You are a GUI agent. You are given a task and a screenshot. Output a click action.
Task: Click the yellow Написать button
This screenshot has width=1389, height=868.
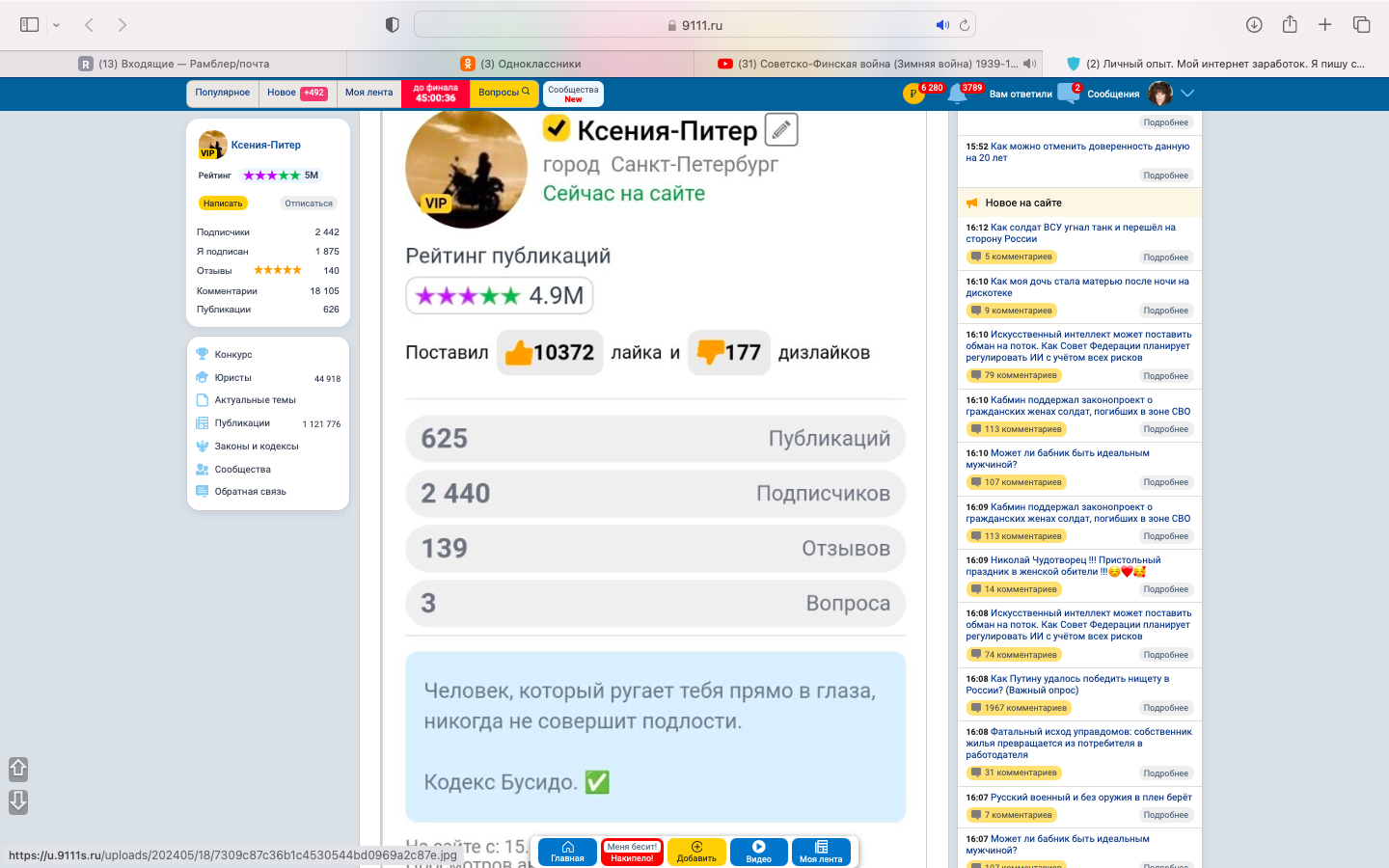(223, 203)
